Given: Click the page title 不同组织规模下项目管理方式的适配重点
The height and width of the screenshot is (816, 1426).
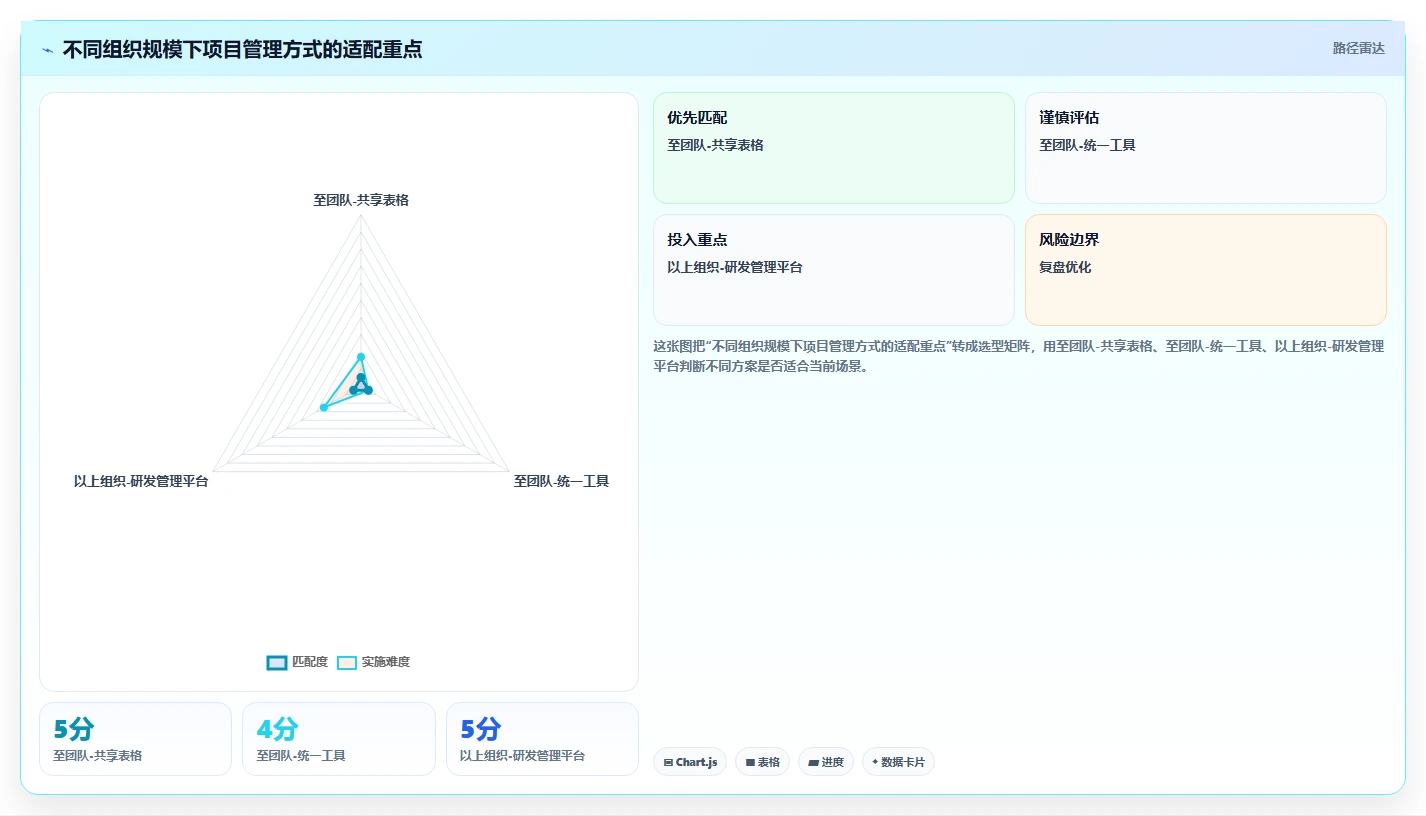Looking at the screenshot, I should (242, 49).
